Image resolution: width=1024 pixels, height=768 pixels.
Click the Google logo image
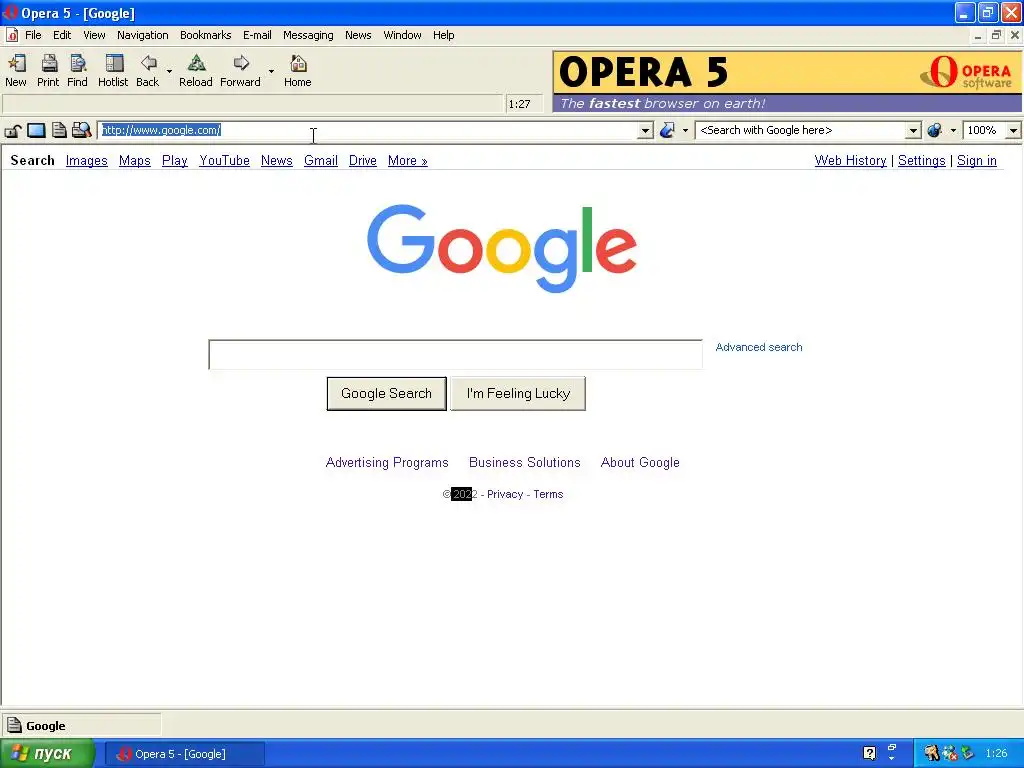click(502, 248)
